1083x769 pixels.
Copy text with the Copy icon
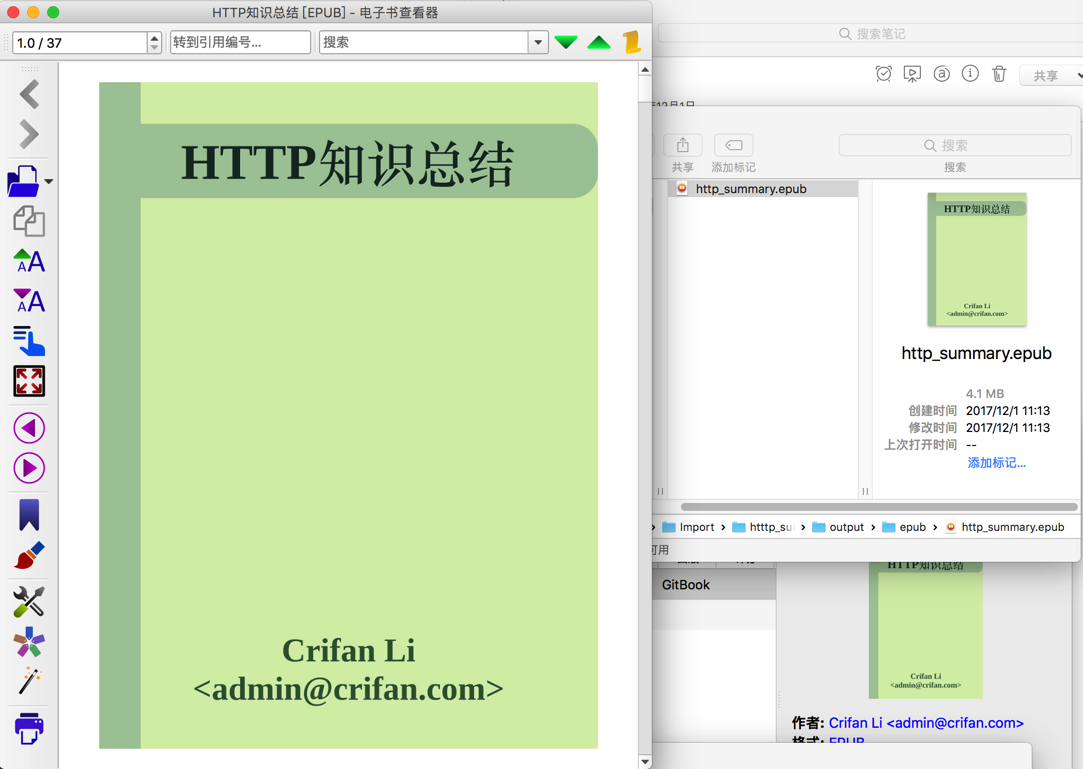click(x=29, y=221)
